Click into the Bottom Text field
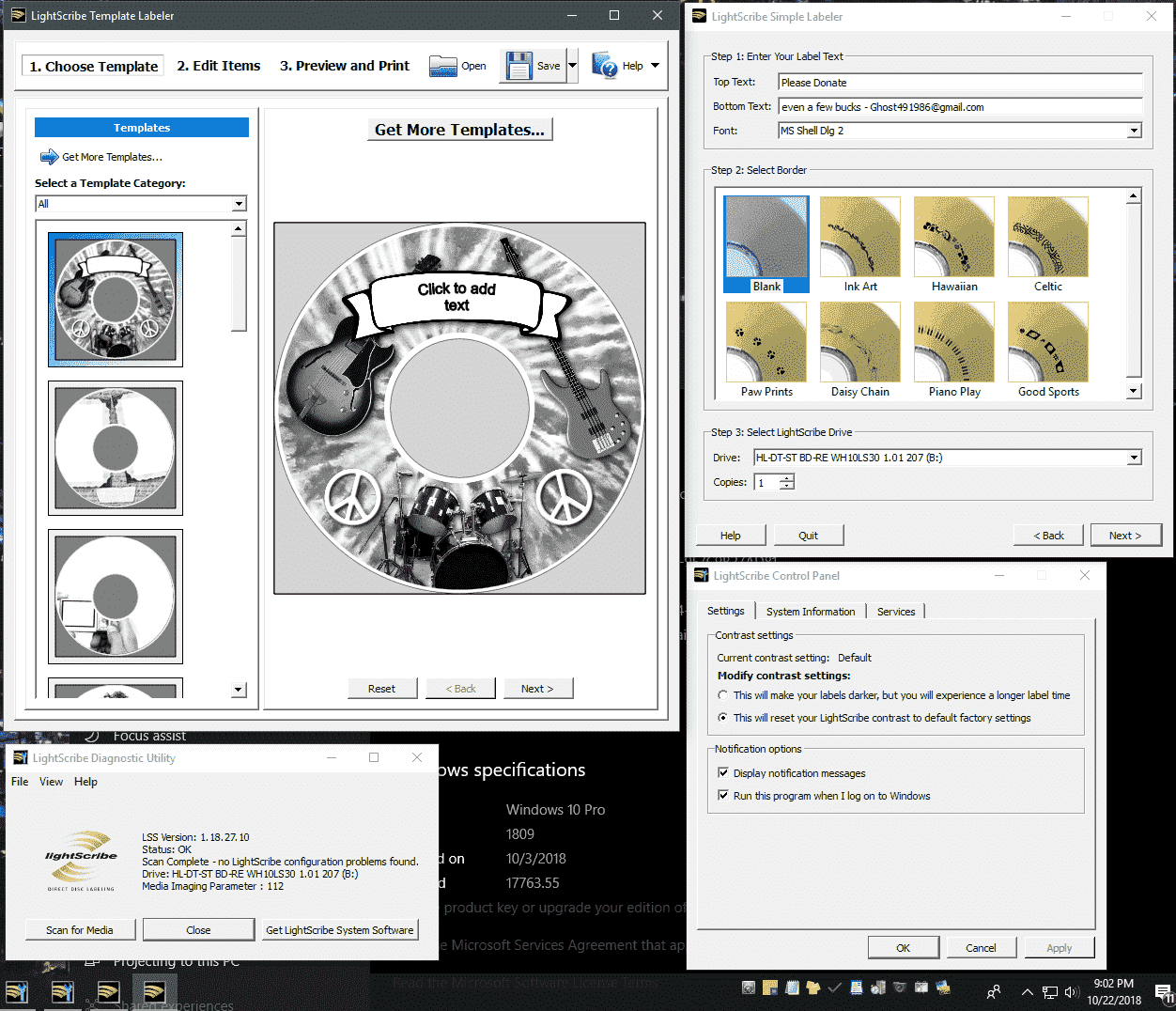The height and width of the screenshot is (1011, 1176). [960, 107]
